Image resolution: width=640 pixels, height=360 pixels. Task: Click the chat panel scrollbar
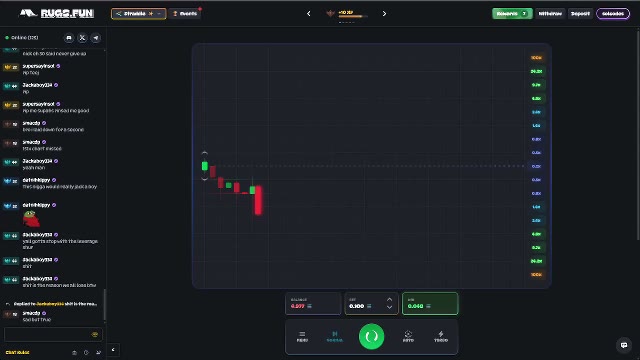tap(104, 305)
